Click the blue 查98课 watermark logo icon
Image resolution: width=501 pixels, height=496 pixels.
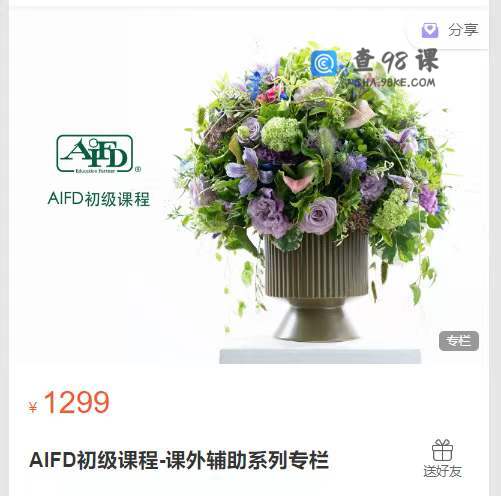tap(324, 63)
